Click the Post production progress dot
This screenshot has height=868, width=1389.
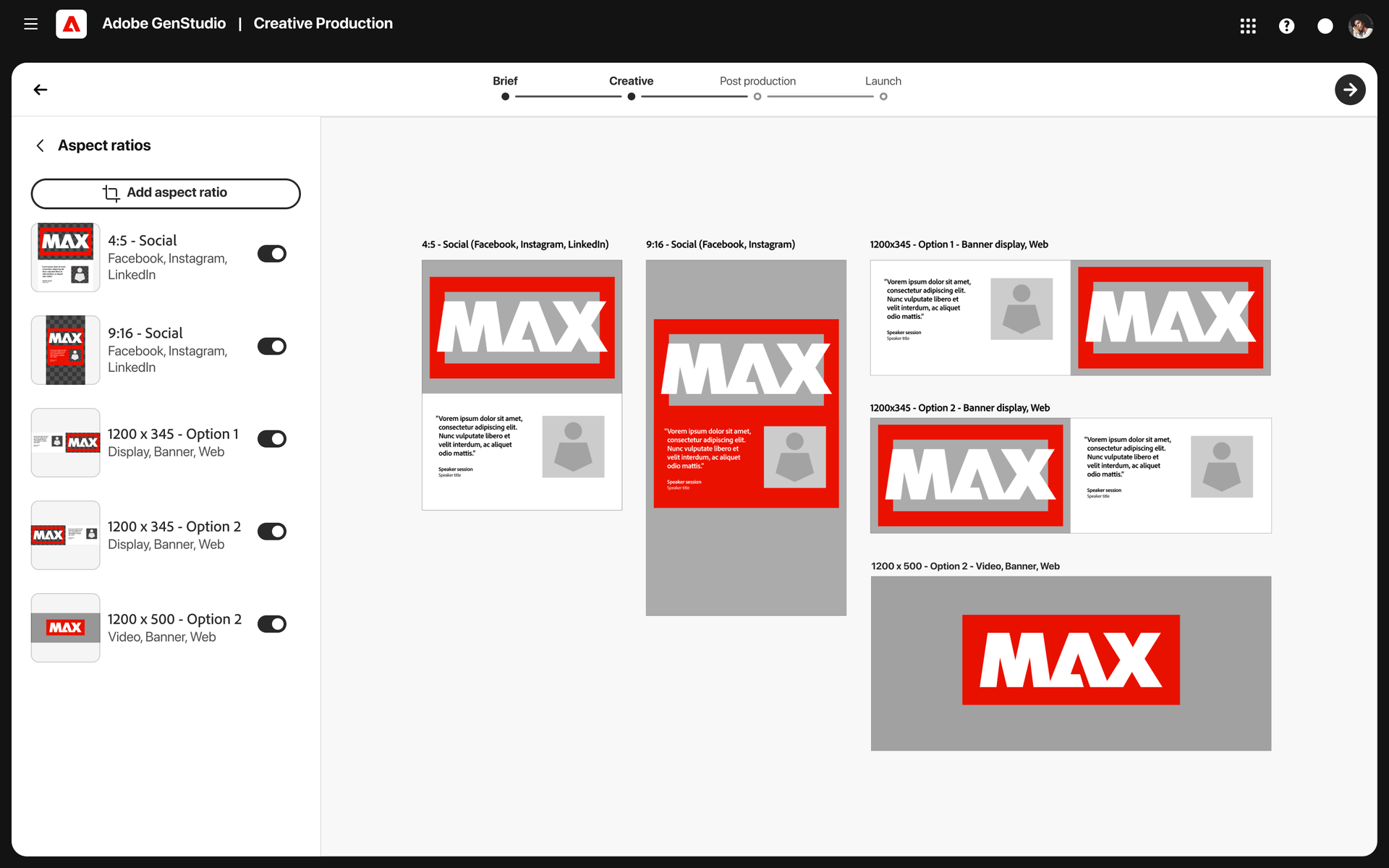tap(757, 96)
